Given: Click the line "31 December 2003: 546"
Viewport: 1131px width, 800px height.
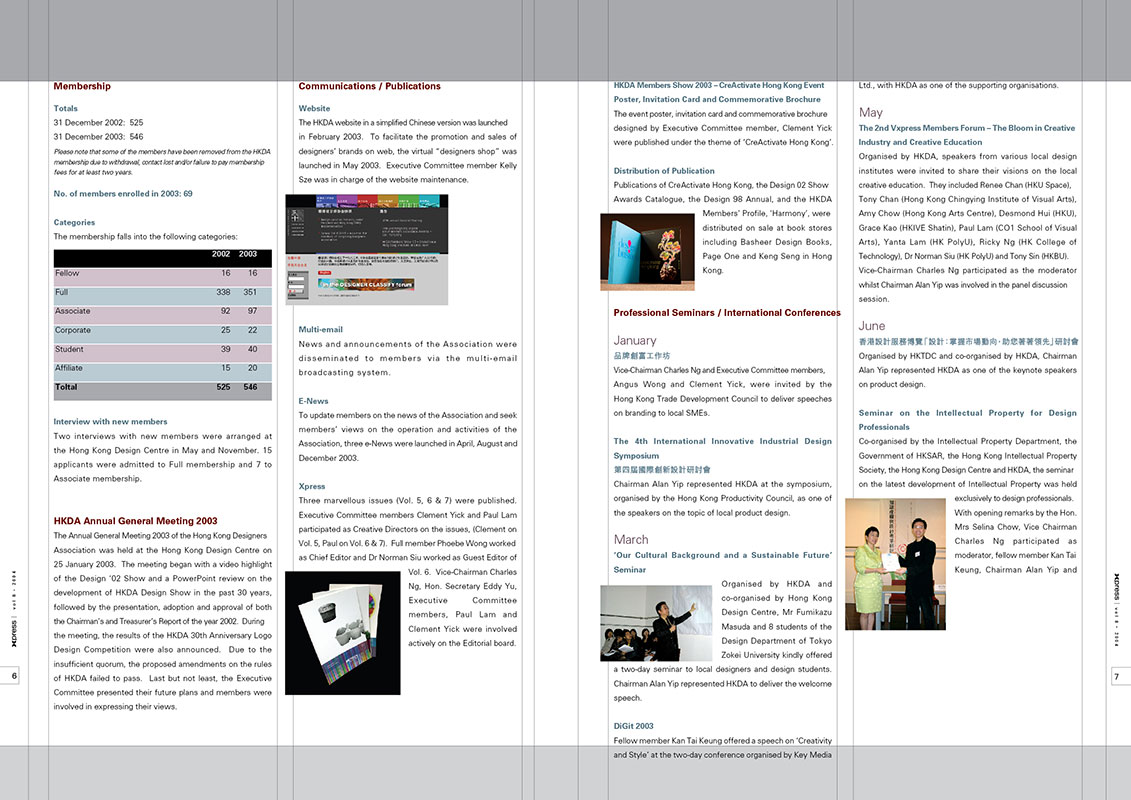Looking at the screenshot, I should 98,136.
